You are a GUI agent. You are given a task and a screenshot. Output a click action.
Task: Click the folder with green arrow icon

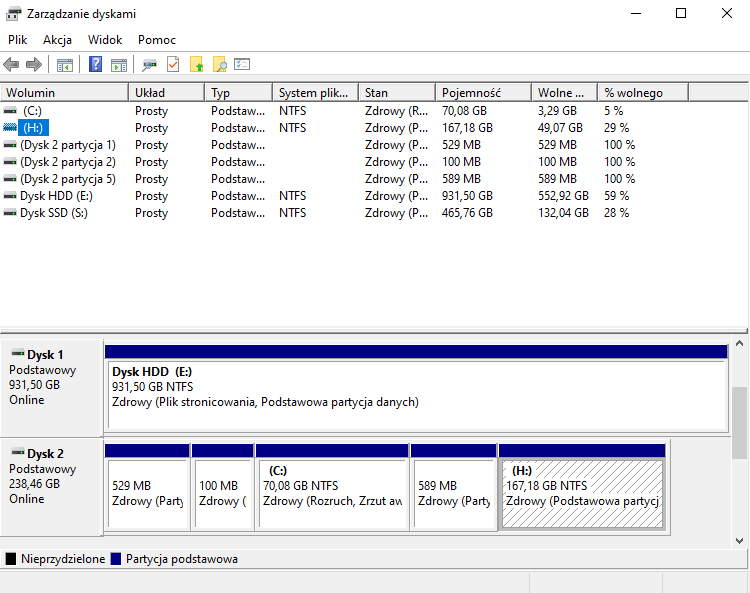point(197,65)
